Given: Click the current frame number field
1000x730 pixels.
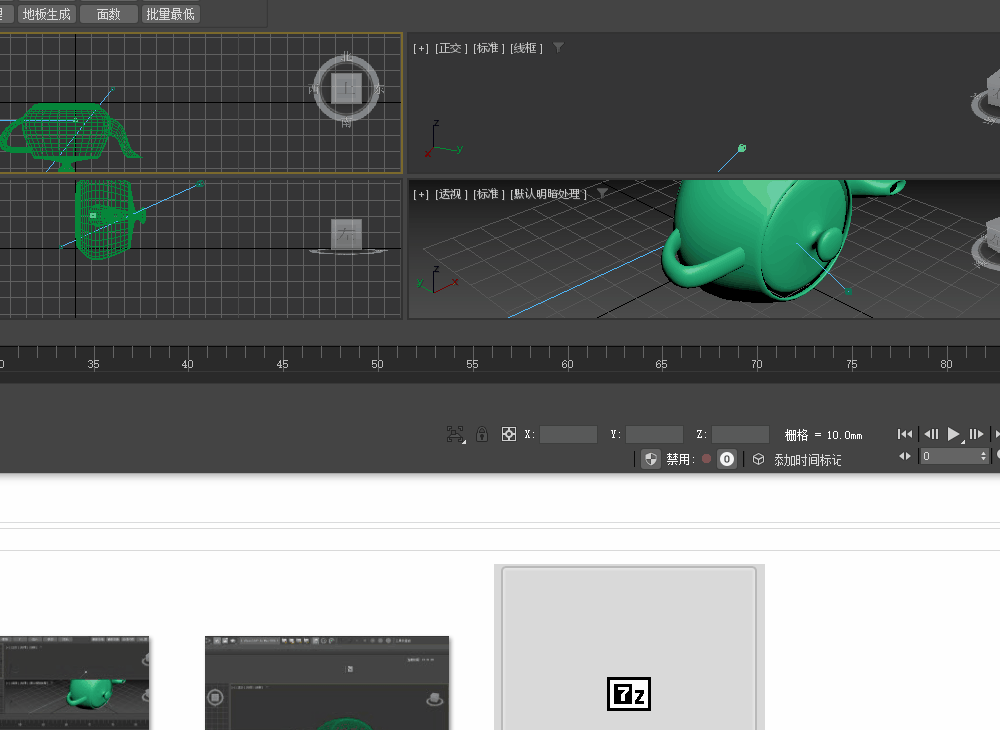Looking at the screenshot, I should 950,456.
